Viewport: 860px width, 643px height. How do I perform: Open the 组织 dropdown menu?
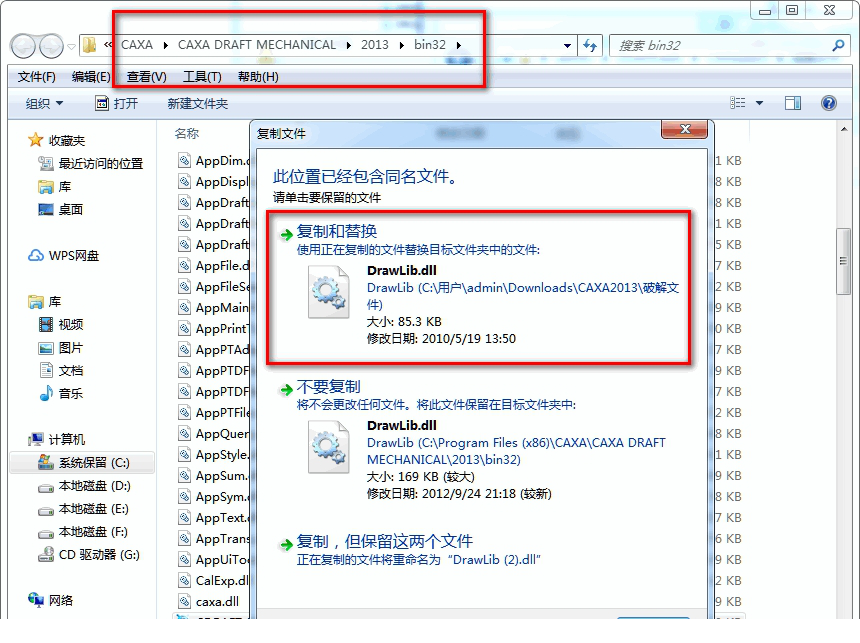[41, 103]
